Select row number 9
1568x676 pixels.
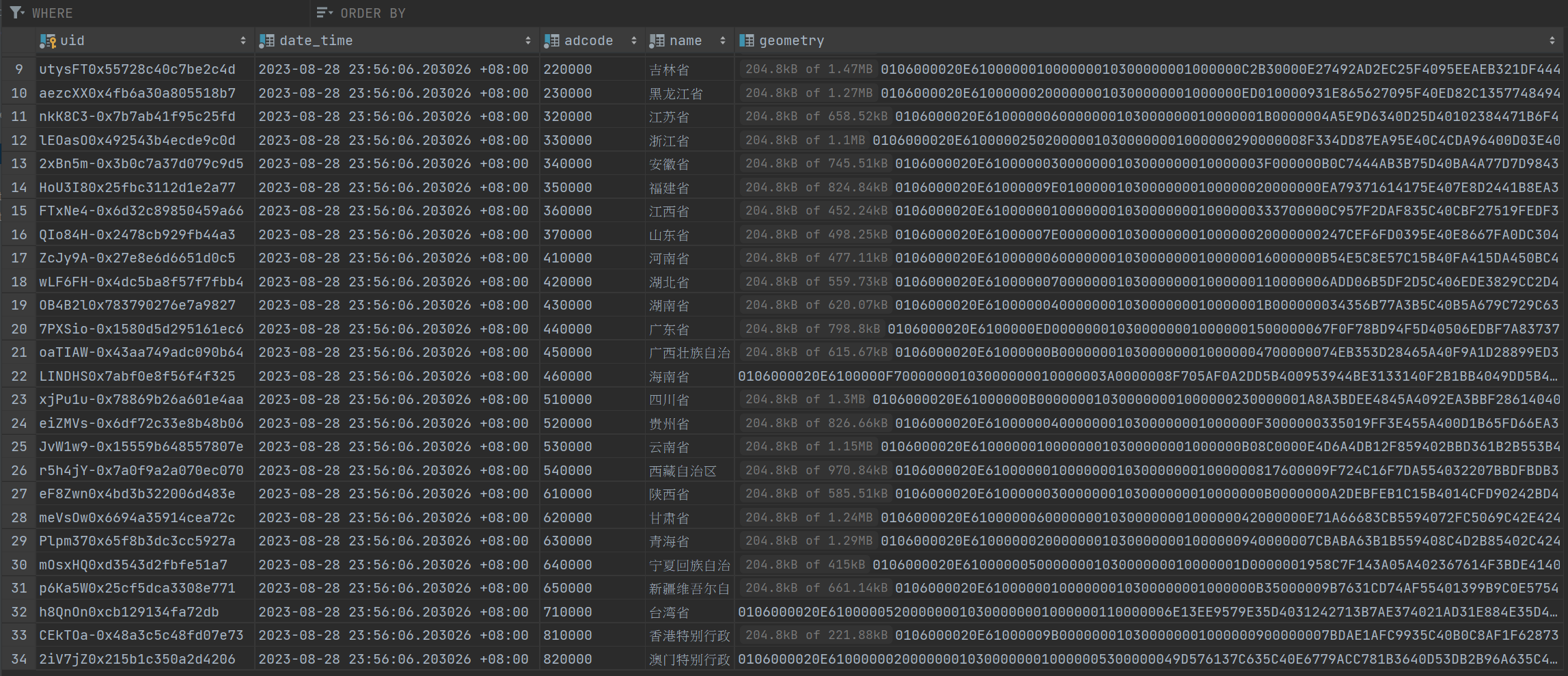(19, 70)
